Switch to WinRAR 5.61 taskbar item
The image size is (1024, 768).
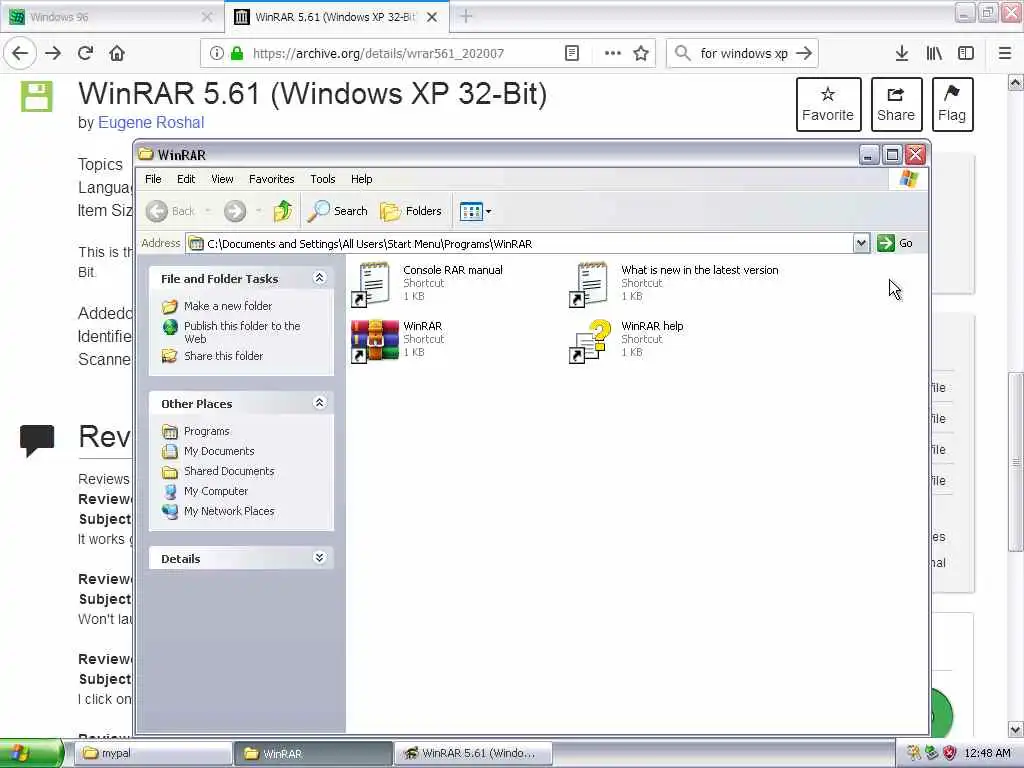point(474,753)
